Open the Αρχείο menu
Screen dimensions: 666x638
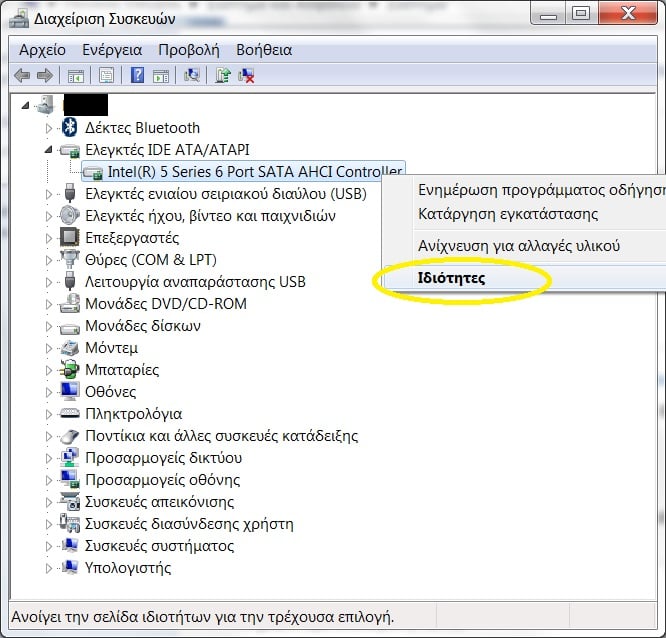coord(42,50)
